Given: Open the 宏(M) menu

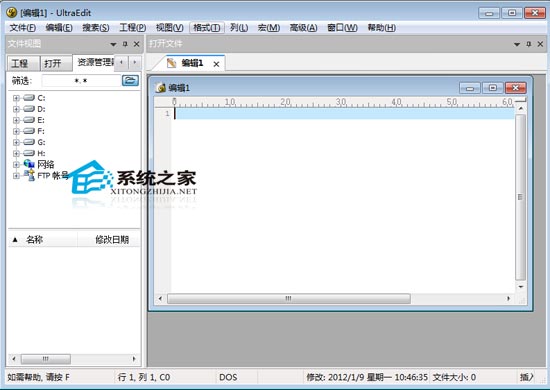Looking at the screenshot, I should pos(269,28).
